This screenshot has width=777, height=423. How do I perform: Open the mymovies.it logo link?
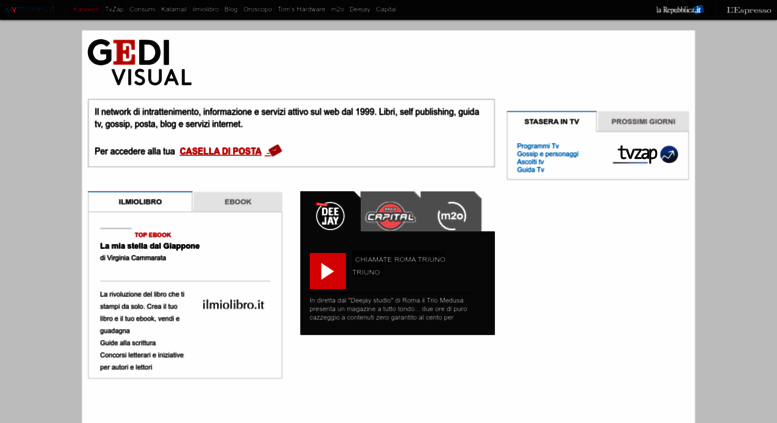tap(30, 9)
